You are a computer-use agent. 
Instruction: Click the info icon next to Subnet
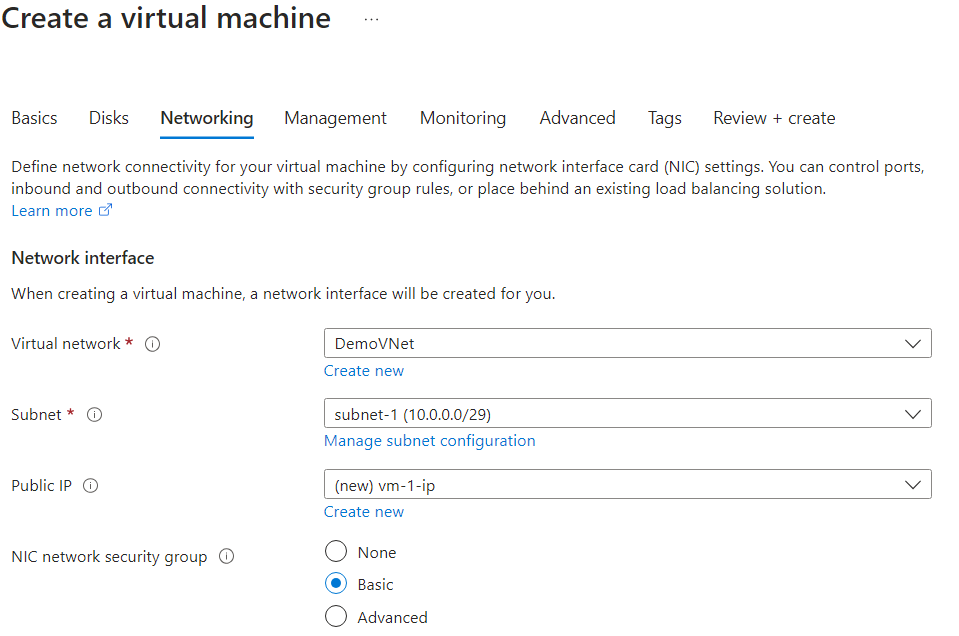(94, 414)
